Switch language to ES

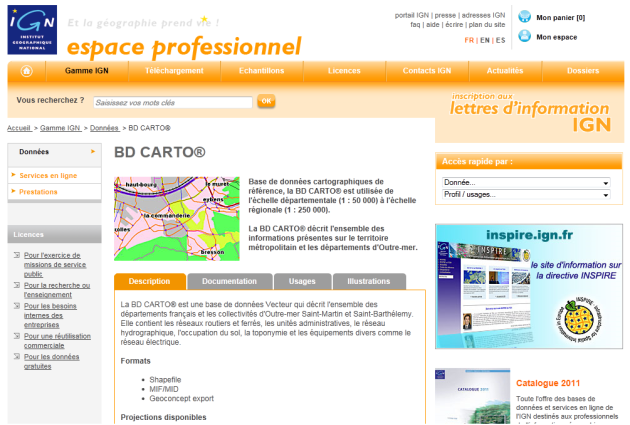click(x=500, y=40)
